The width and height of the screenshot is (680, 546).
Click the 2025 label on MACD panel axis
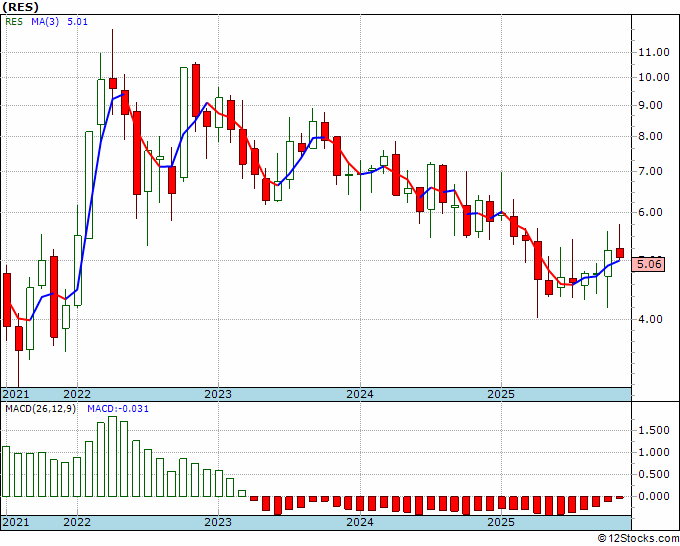(501, 522)
